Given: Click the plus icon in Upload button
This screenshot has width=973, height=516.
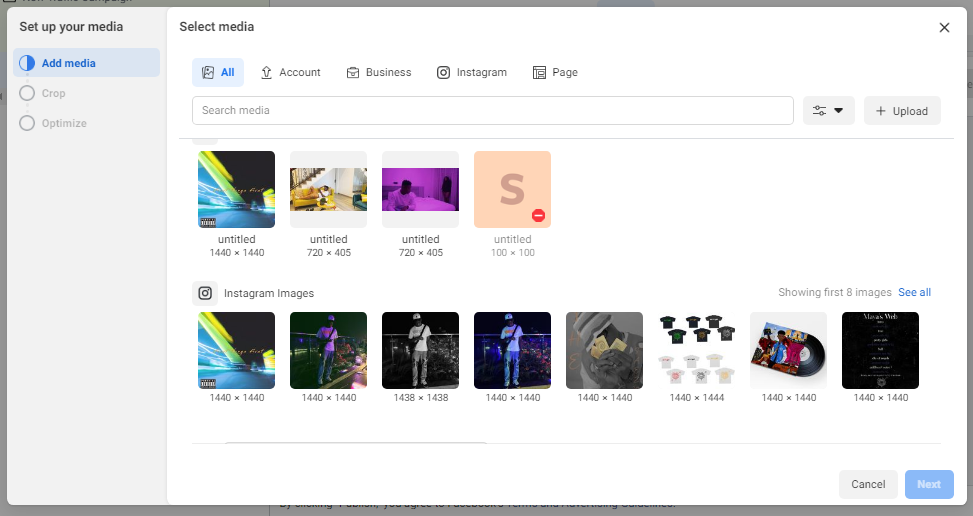Looking at the screenshot, I should click(x=881, y=110).
